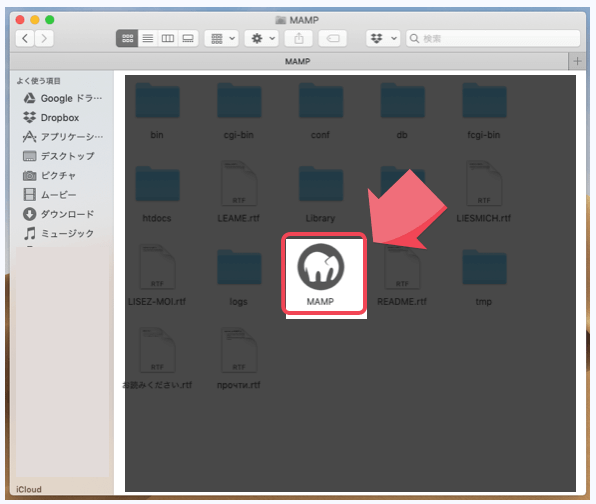
Task: Select the conf folder
Action: point(320,110)
